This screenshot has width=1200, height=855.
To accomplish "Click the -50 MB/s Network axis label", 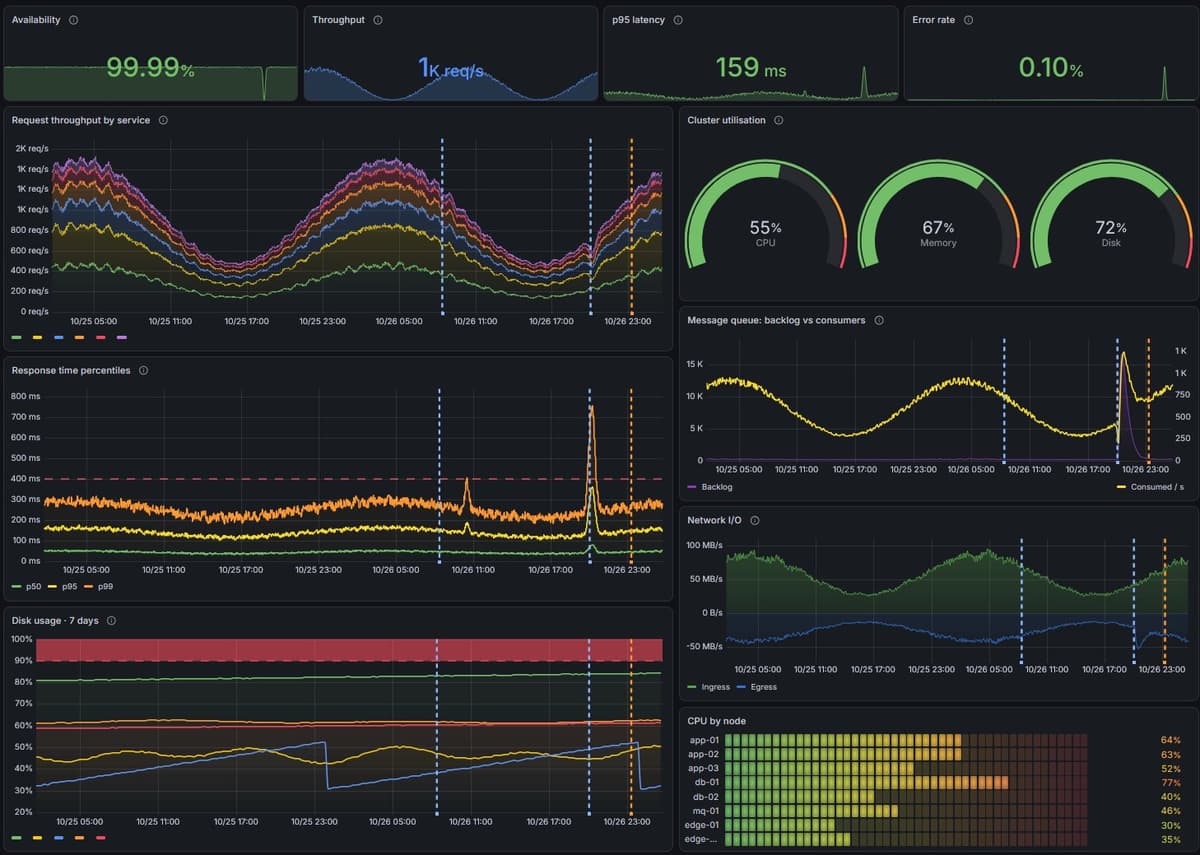I will (x=704, y=647).
